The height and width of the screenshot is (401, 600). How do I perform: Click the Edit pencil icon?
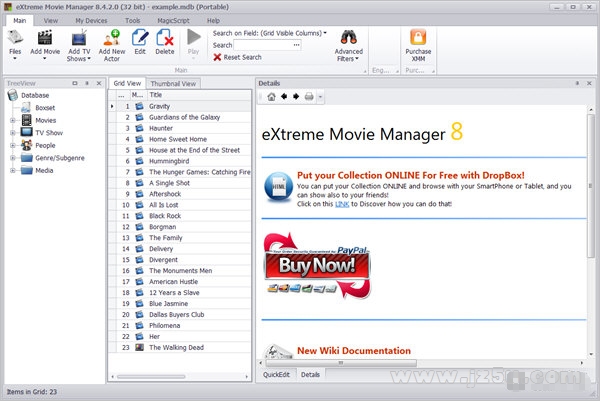coord(140,37)
